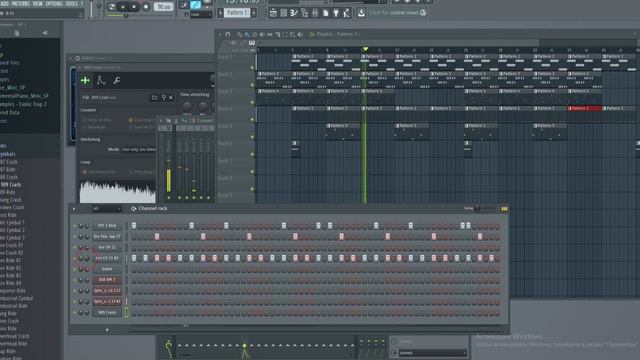Select the Playlist zoom tool
640x360 pixels.
click(x=293, y=35)
